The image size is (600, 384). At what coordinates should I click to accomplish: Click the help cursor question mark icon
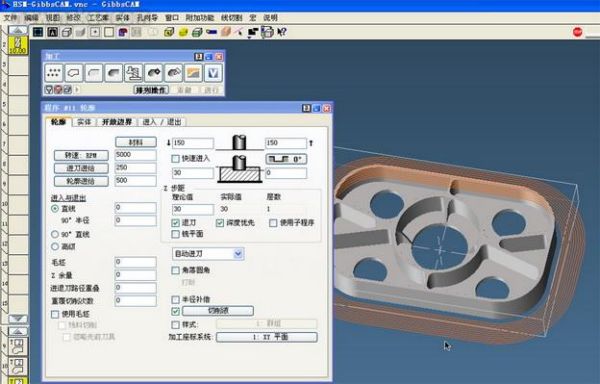(x=282, y=32)
